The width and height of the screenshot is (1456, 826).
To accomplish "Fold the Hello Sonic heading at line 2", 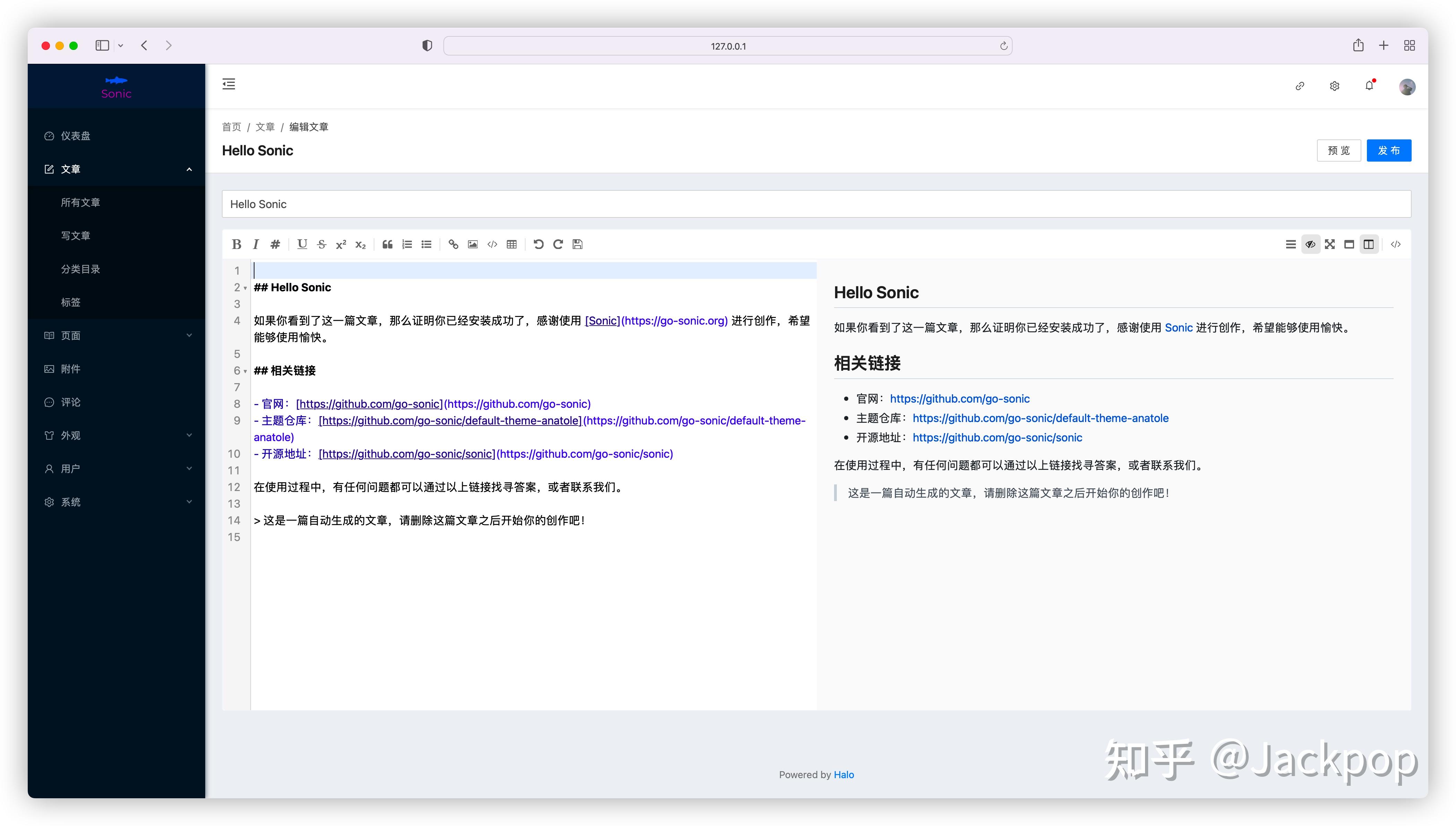I will (245, 288).
